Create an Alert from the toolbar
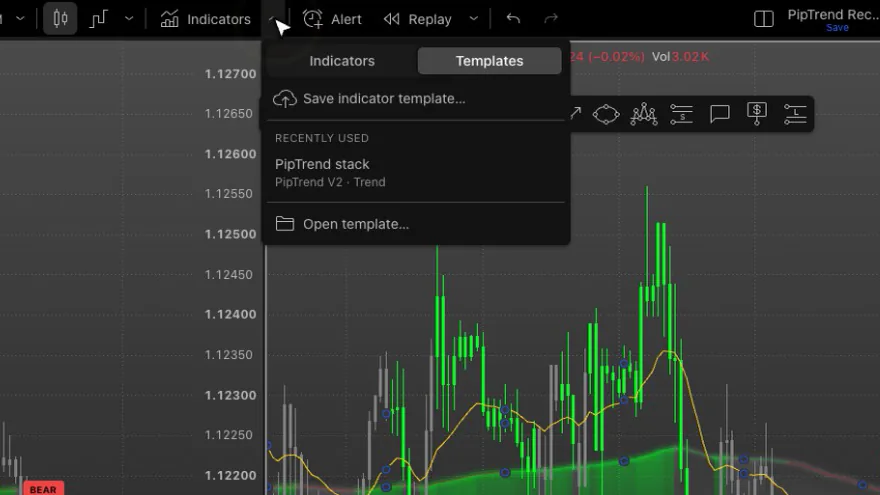Image resolution: width=880 pixels, height=495 pixels. (x=332, y=19)
